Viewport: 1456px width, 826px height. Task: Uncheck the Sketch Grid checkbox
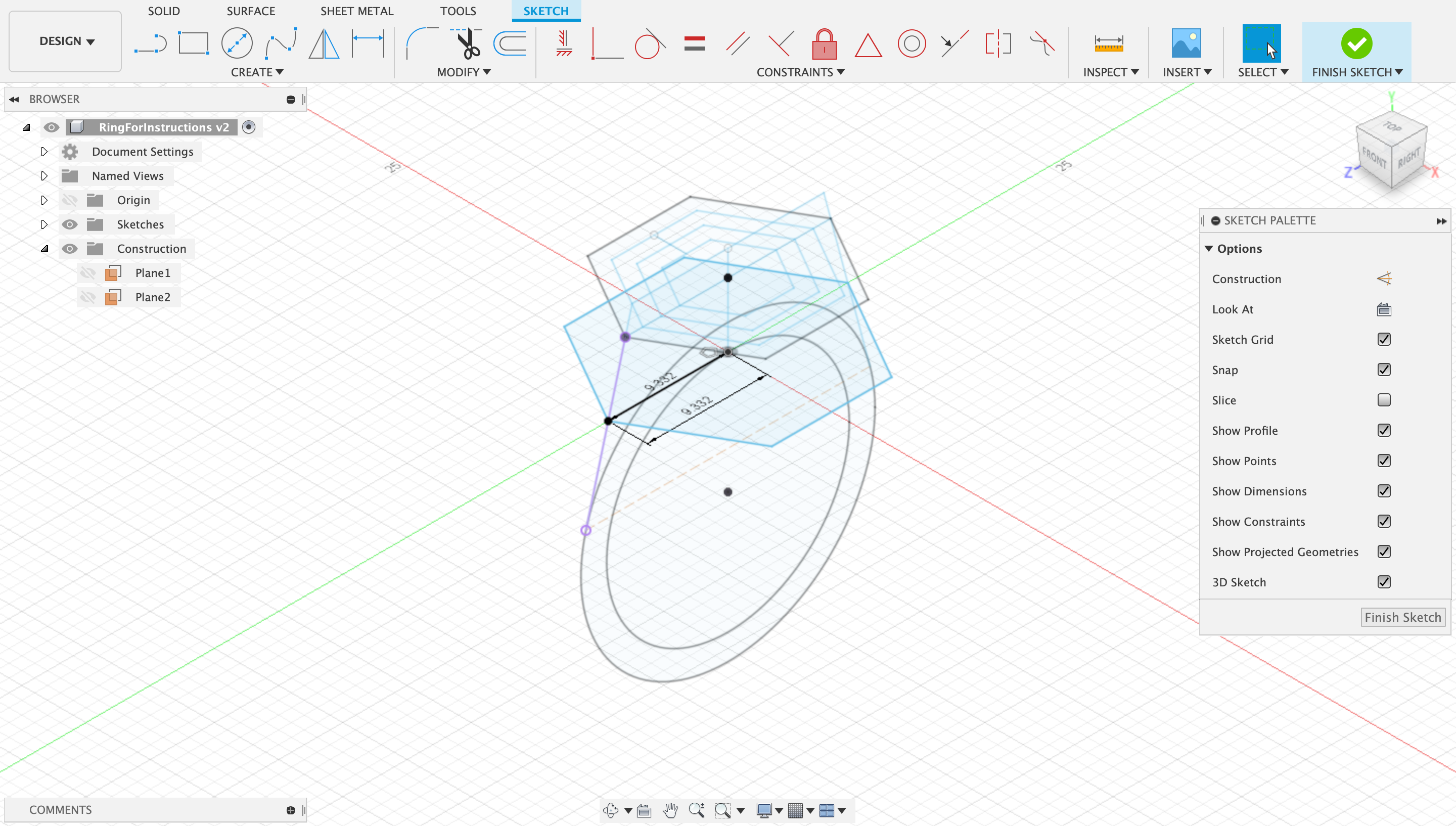click(x=1383, y=339)
